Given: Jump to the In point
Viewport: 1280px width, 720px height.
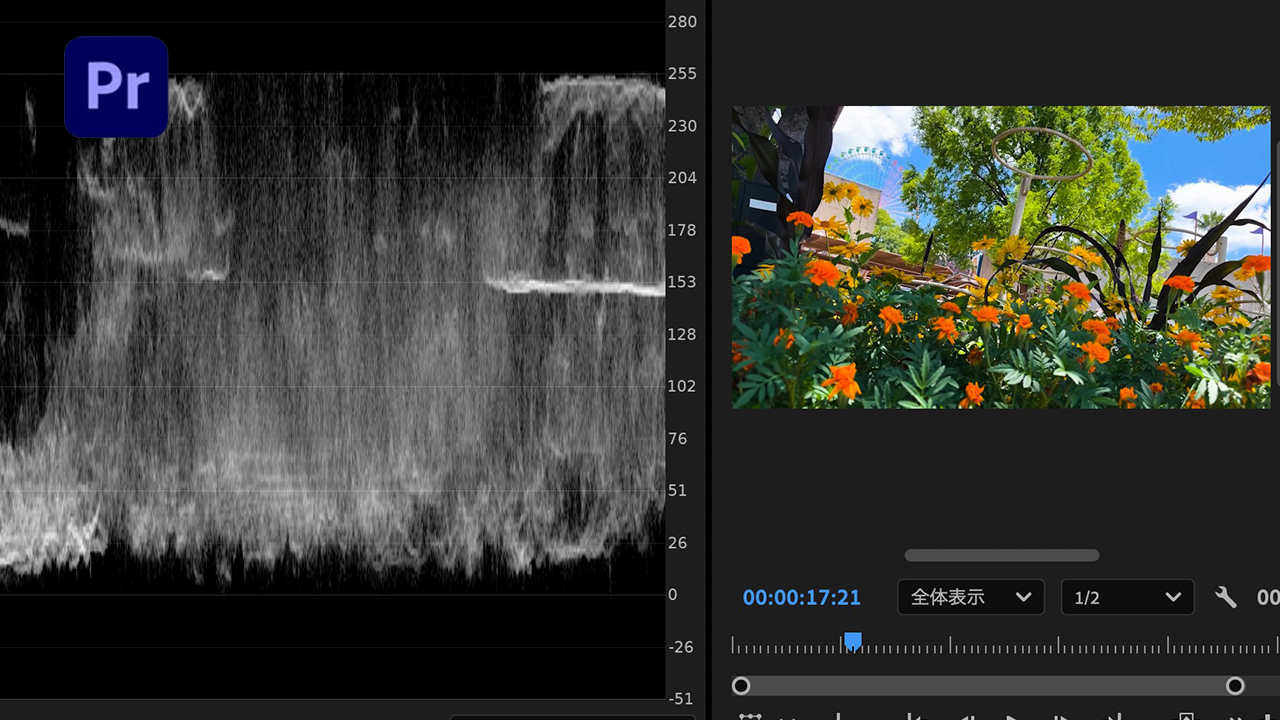Looking at the screenshot, I should click(x=913, y=716).
